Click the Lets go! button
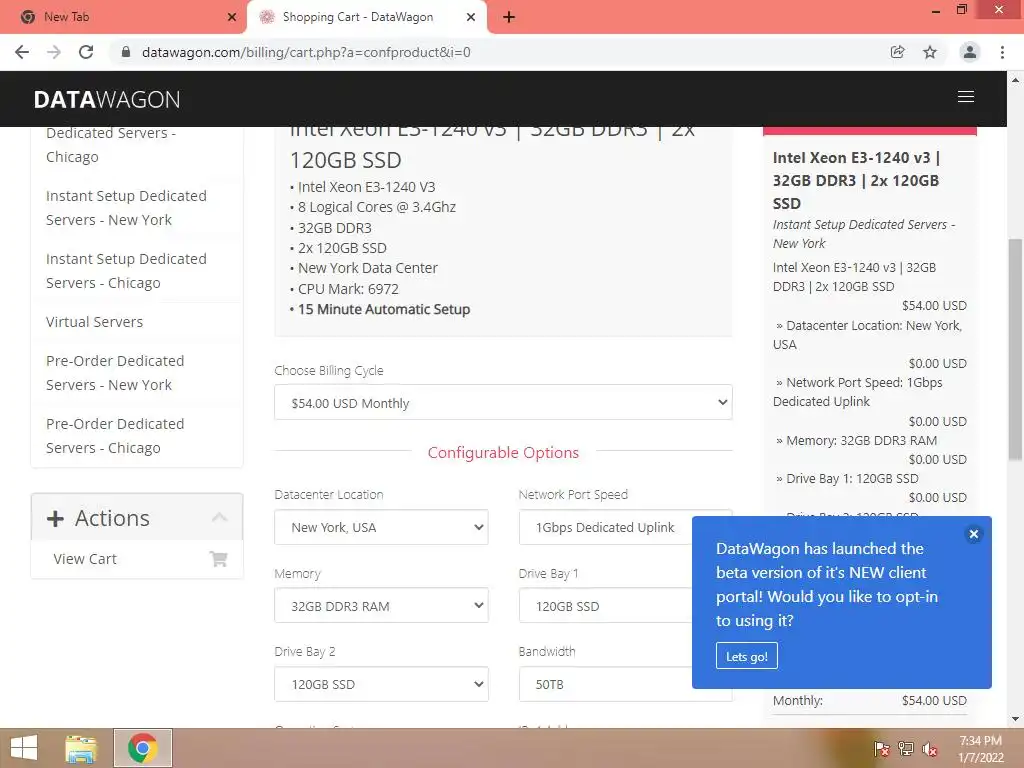Viewport: 1024px width, 768px height. click(746, 656)
